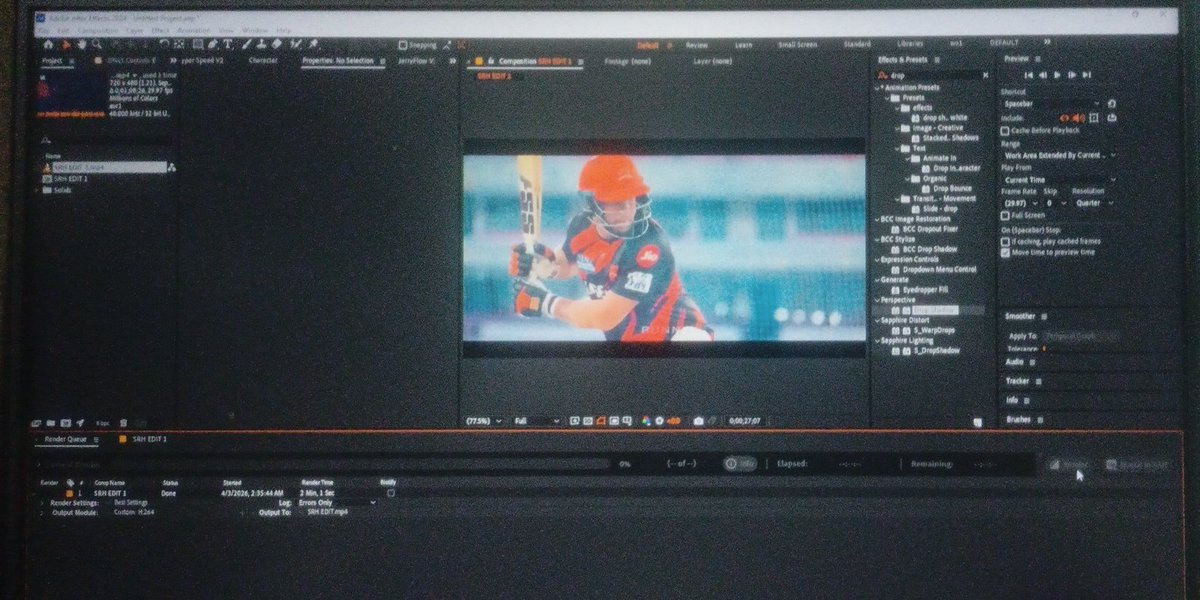
Task: Open Work Area Extended By Current dropdown
Action: (x=1060, y=155)
